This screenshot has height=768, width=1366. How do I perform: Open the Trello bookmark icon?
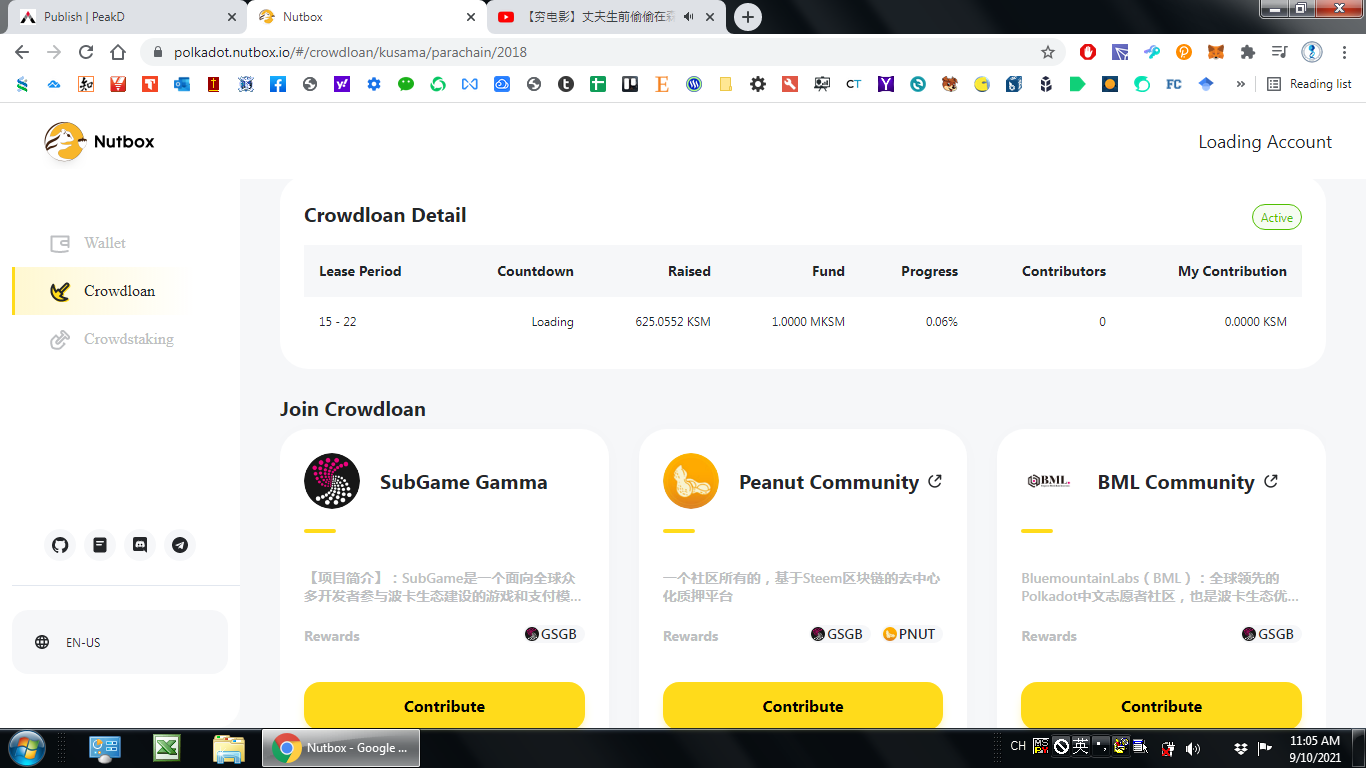(x=630, y=85)
